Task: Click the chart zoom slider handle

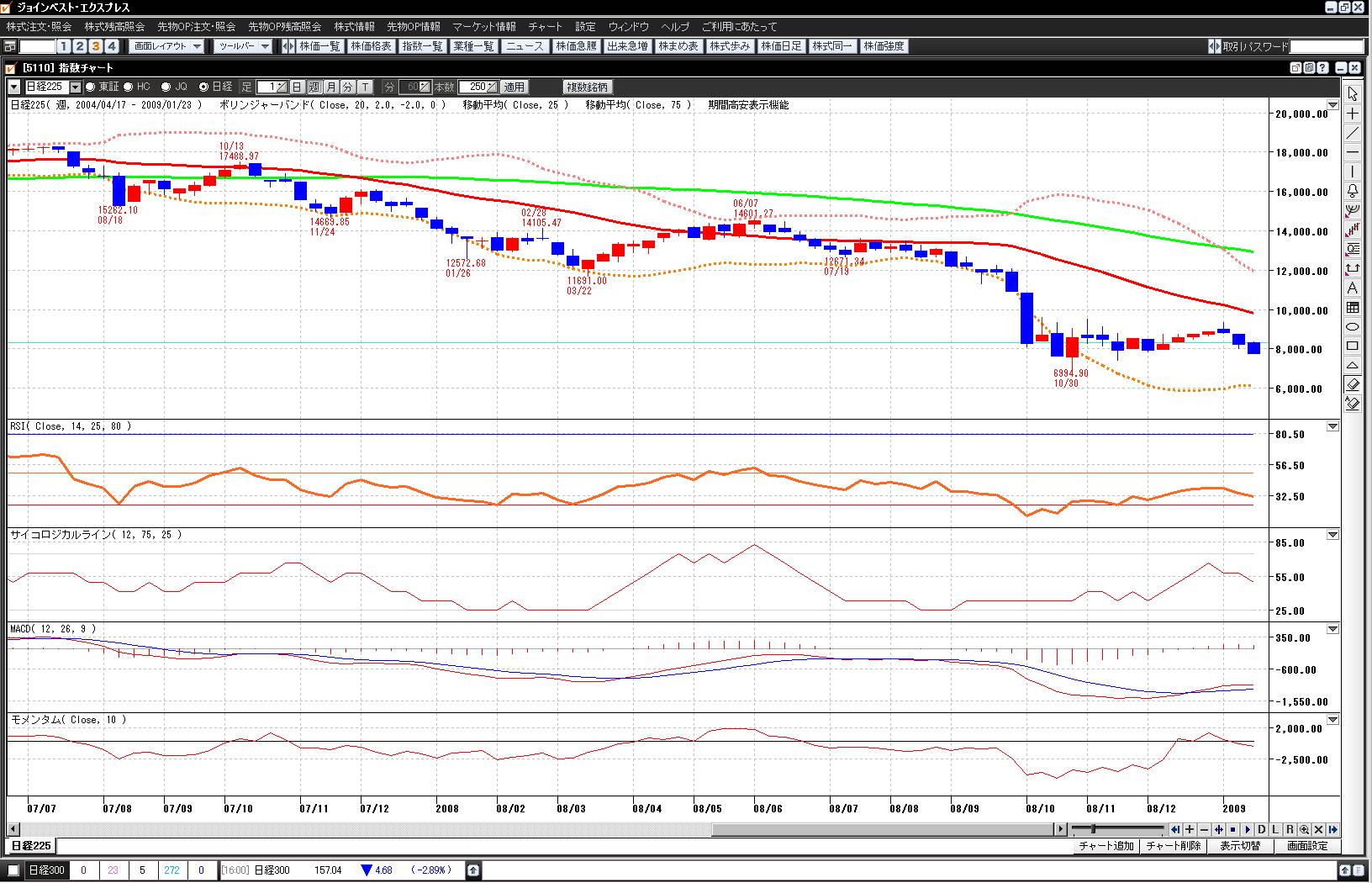Action: [1093, 829]
